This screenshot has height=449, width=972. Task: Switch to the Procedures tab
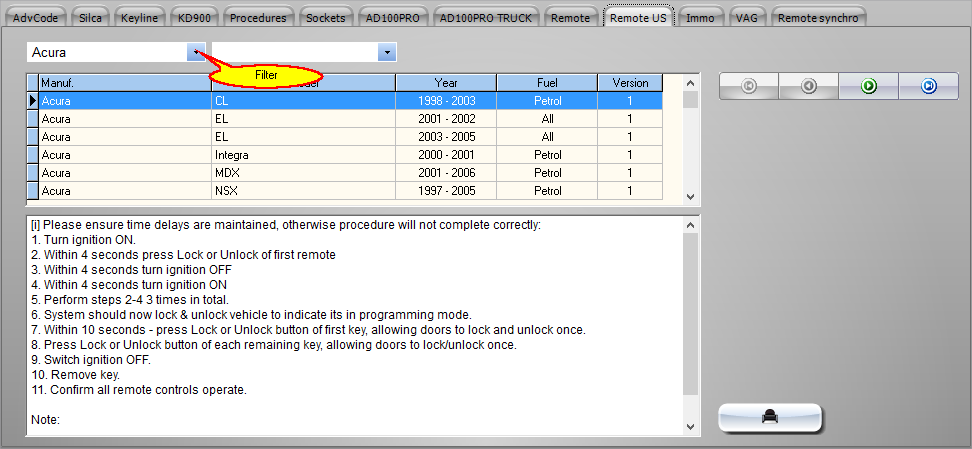click(x=257, y=18)
